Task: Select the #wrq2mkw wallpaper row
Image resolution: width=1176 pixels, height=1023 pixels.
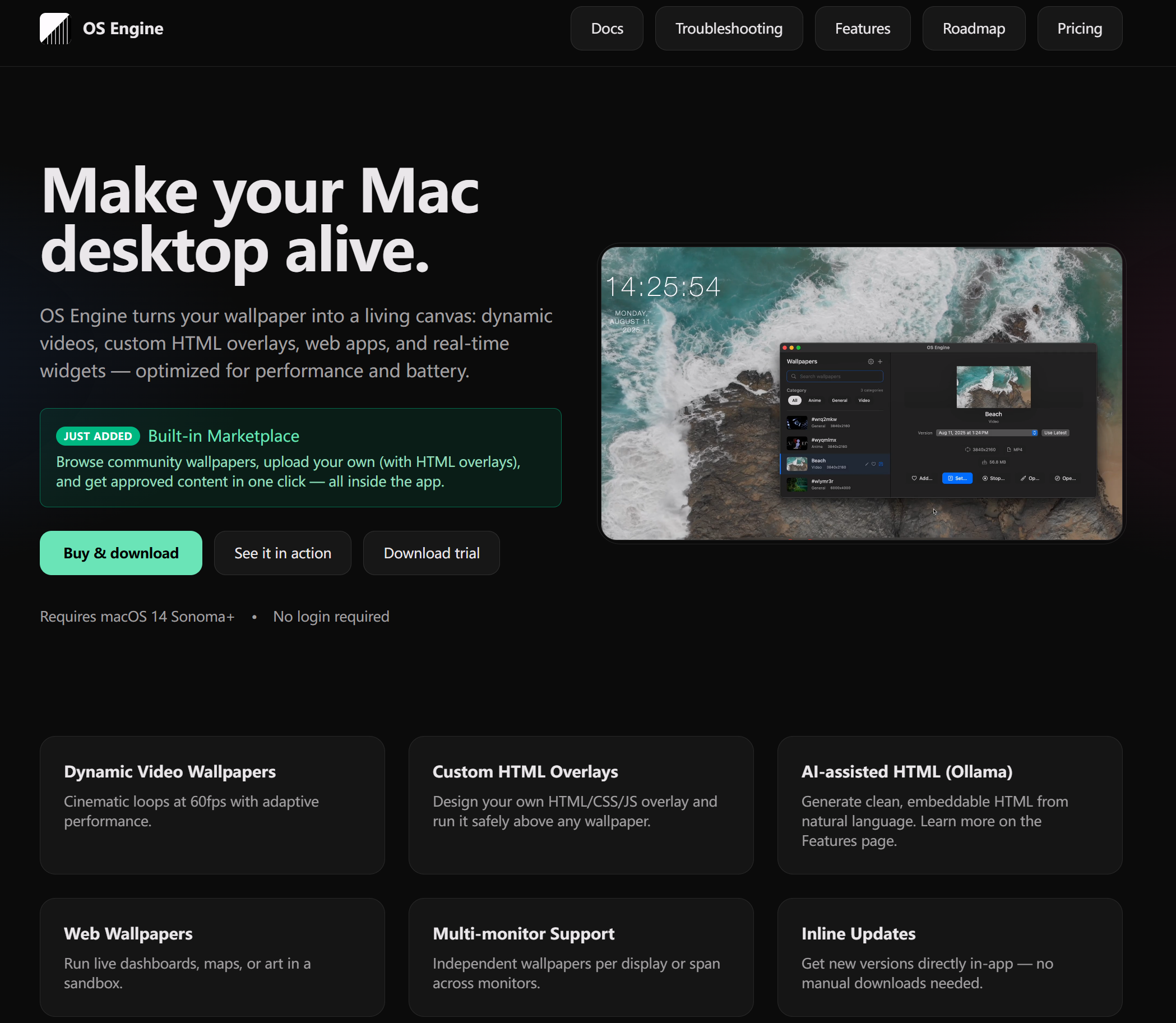Action: [835, 423]
